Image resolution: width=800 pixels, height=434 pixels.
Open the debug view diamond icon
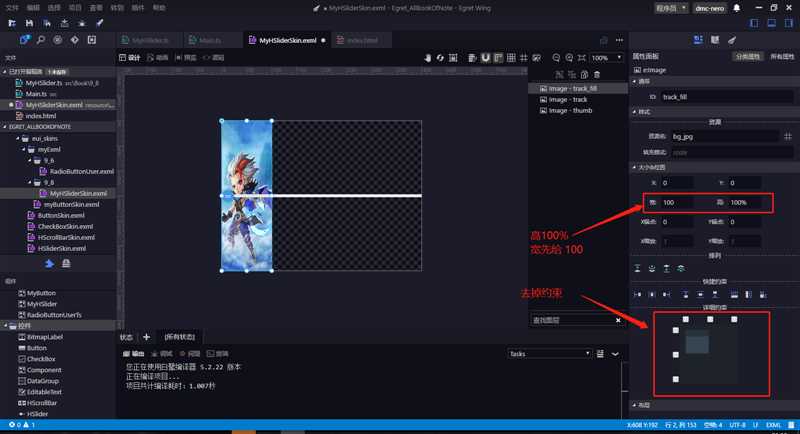[x=74, y=40]
